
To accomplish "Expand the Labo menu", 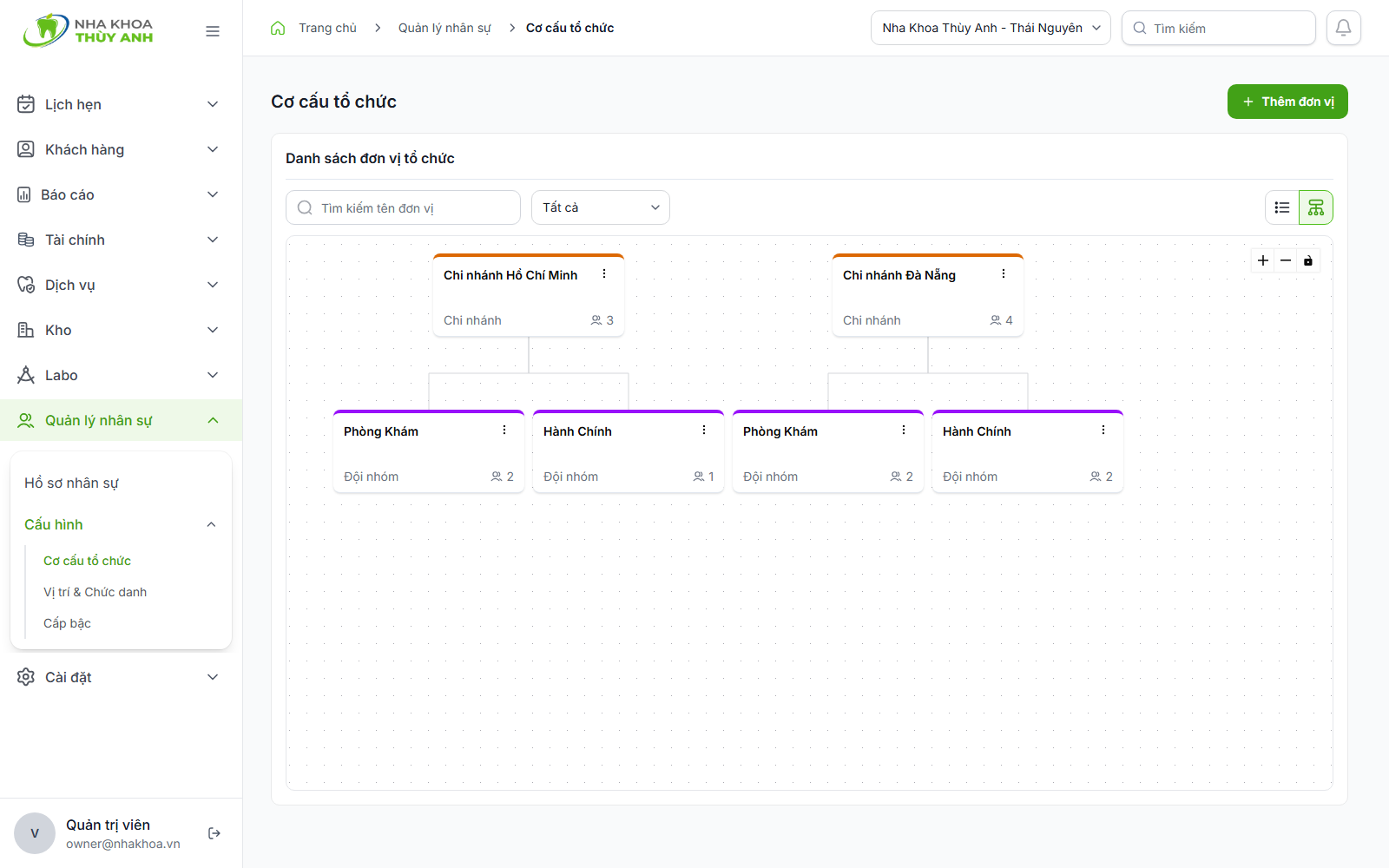I will 122,375.
